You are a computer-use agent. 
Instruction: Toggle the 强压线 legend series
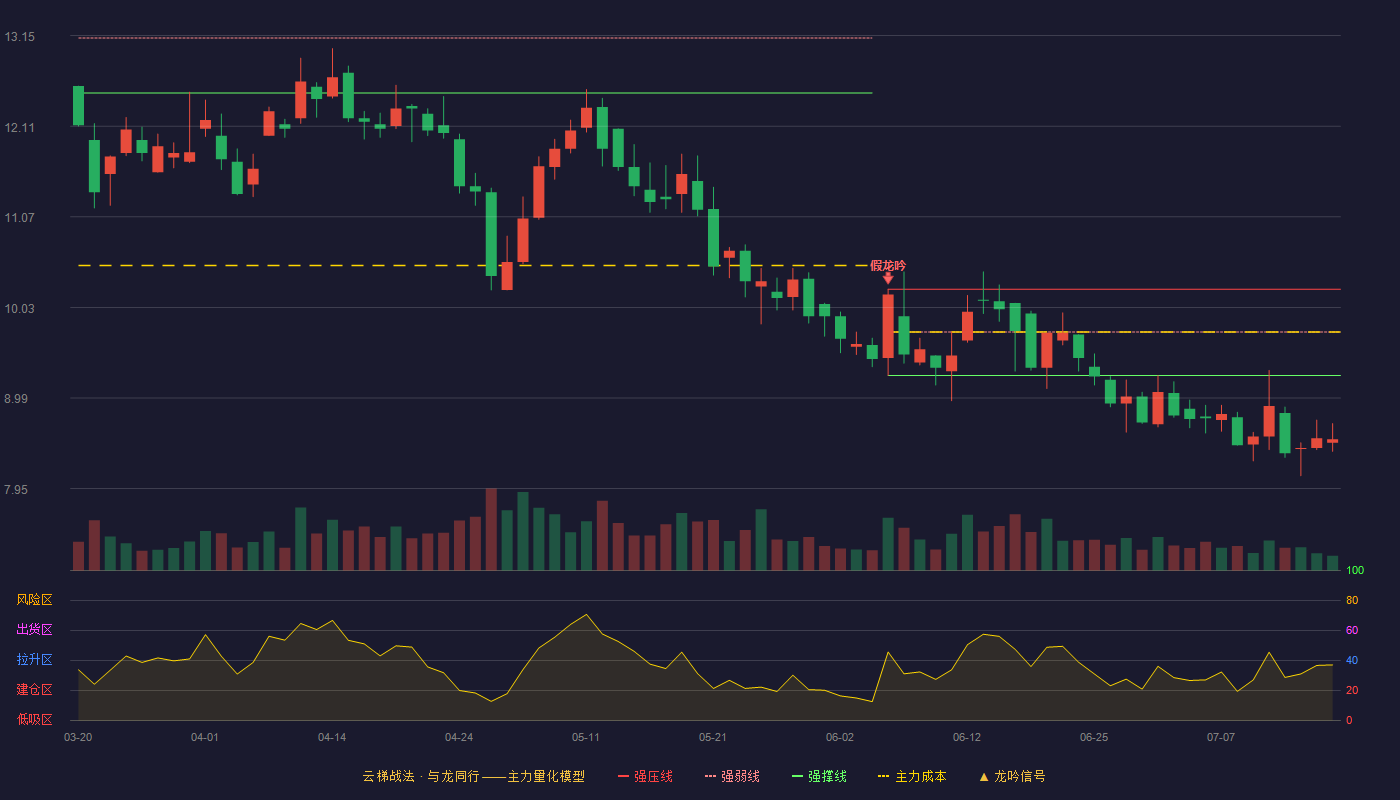click(x=645, y=776)
